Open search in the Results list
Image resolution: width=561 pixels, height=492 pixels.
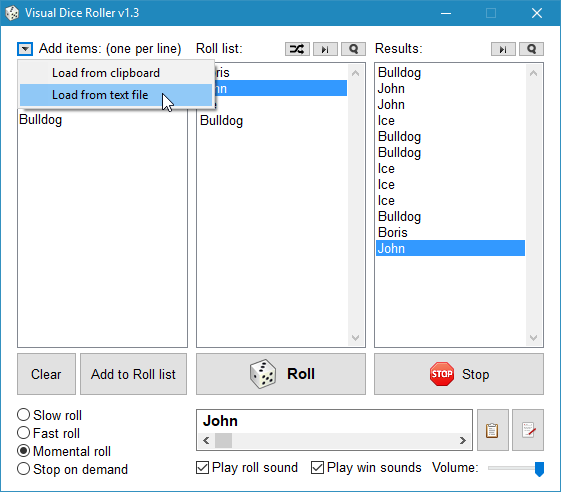pos(531,49)
